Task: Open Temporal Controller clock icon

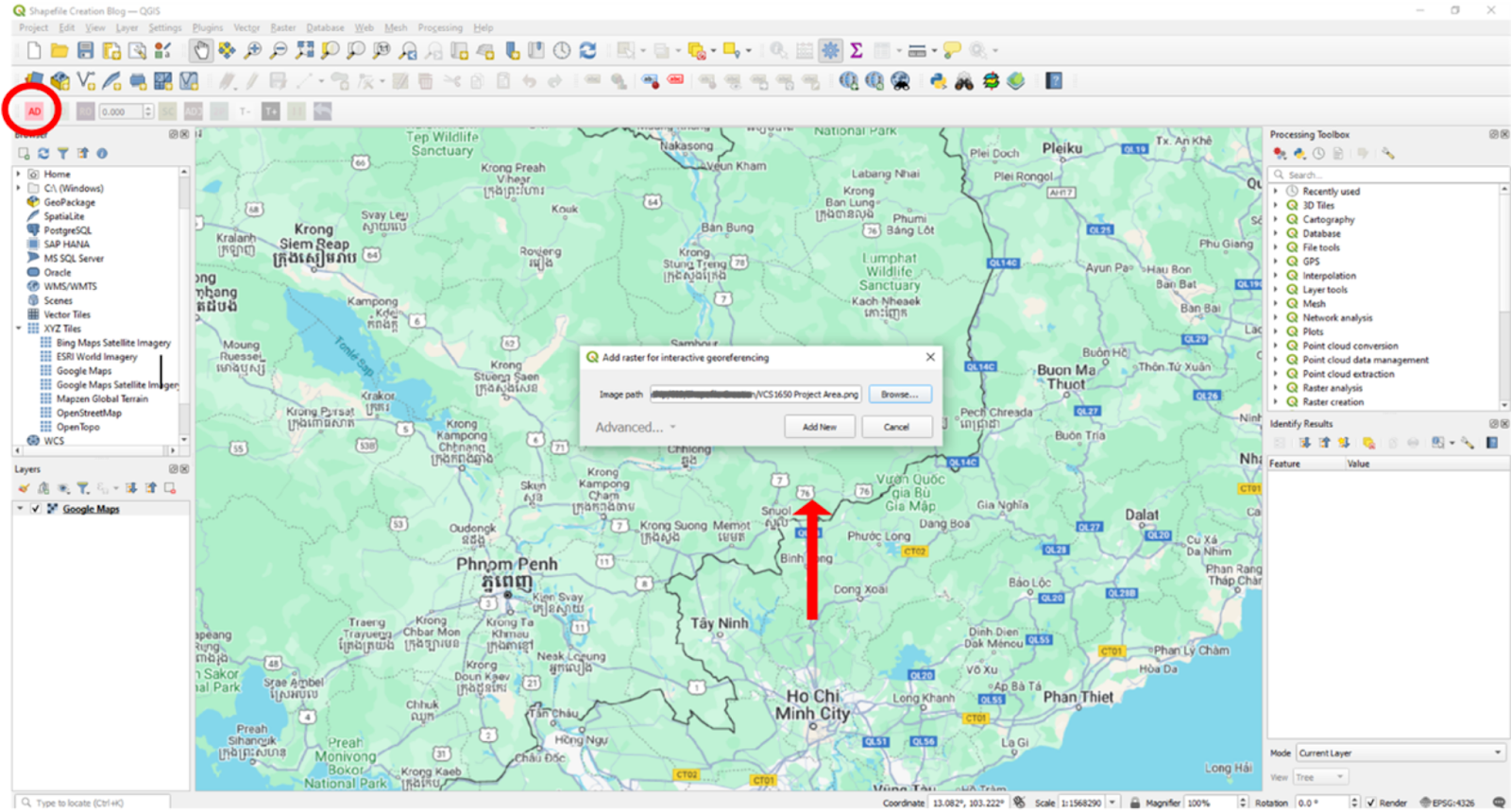Action: click(562, 51)
